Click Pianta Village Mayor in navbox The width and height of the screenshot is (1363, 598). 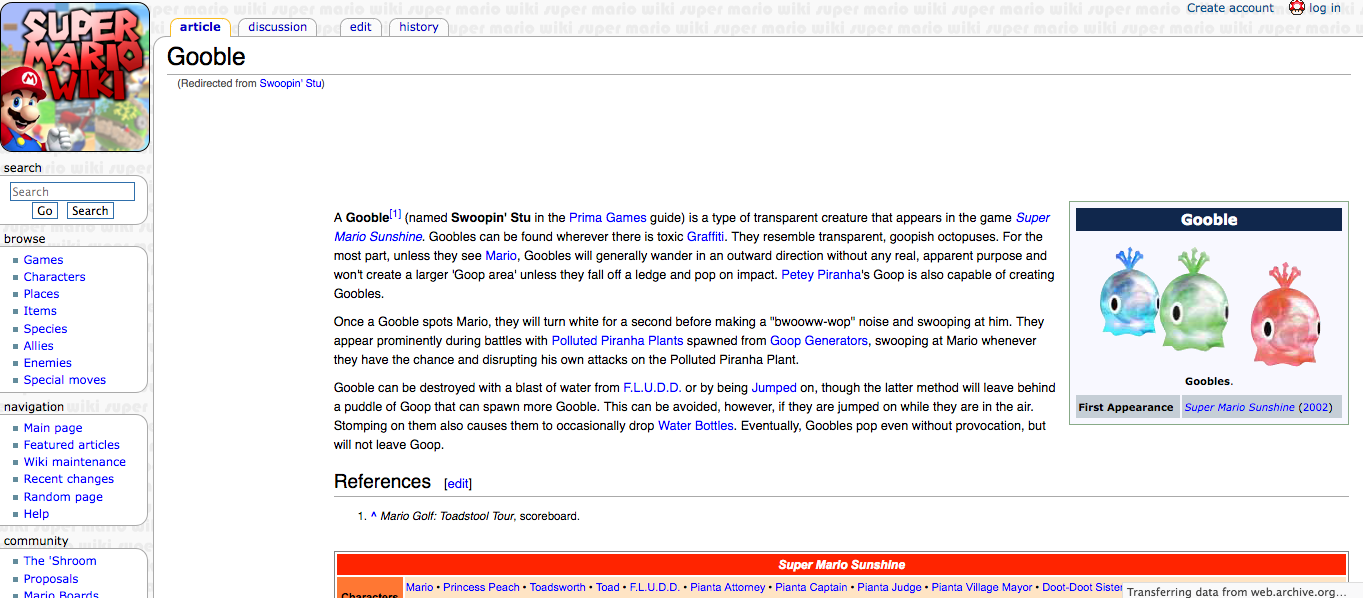click(x=982, y=587)
